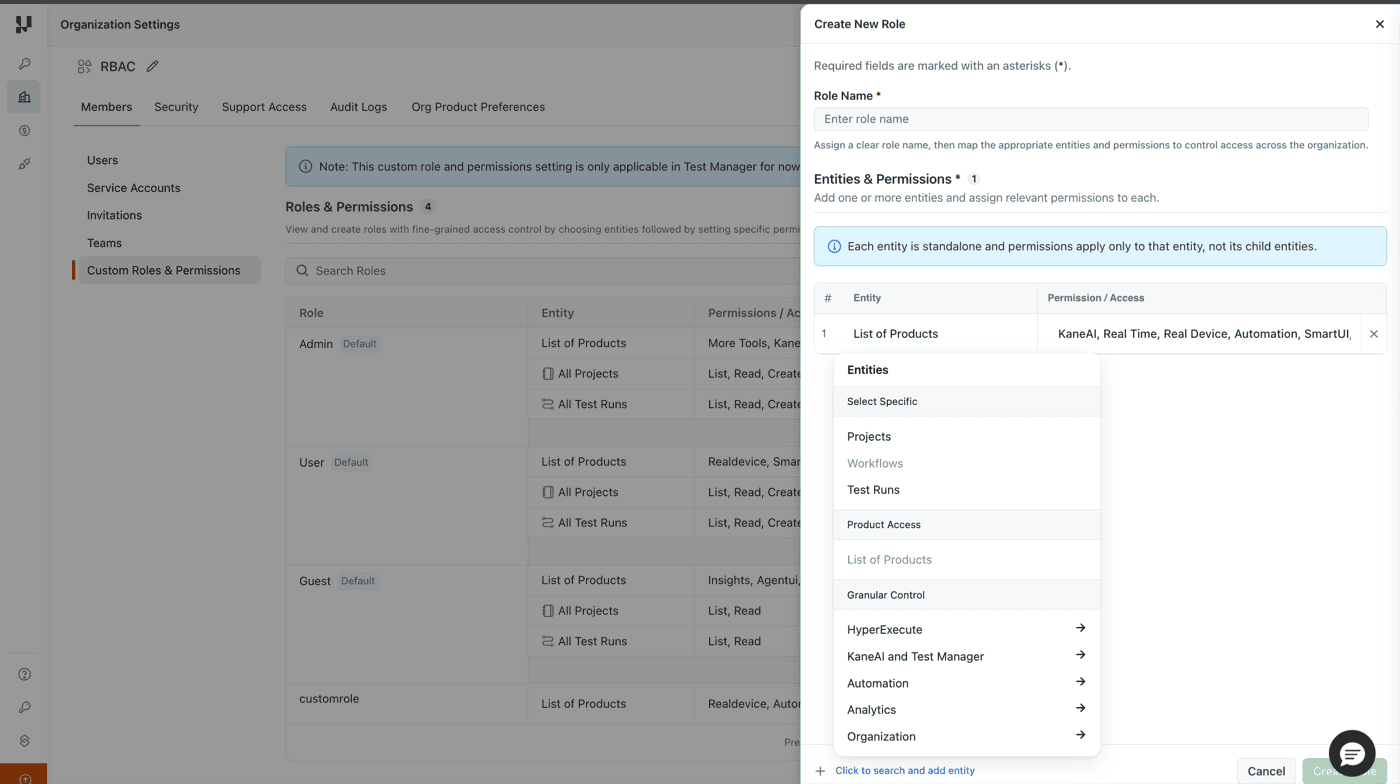Expand the HyperExecute granular control arrow
Viewport: 1400px width, 784px height.
point(1080,628)
